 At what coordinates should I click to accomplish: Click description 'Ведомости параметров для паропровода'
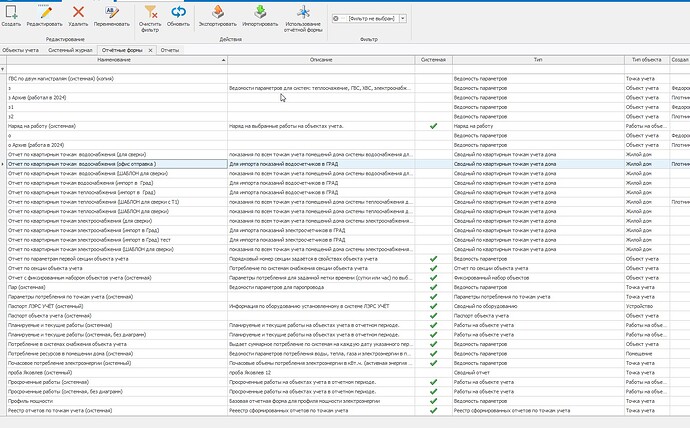(x=276, y=287)
